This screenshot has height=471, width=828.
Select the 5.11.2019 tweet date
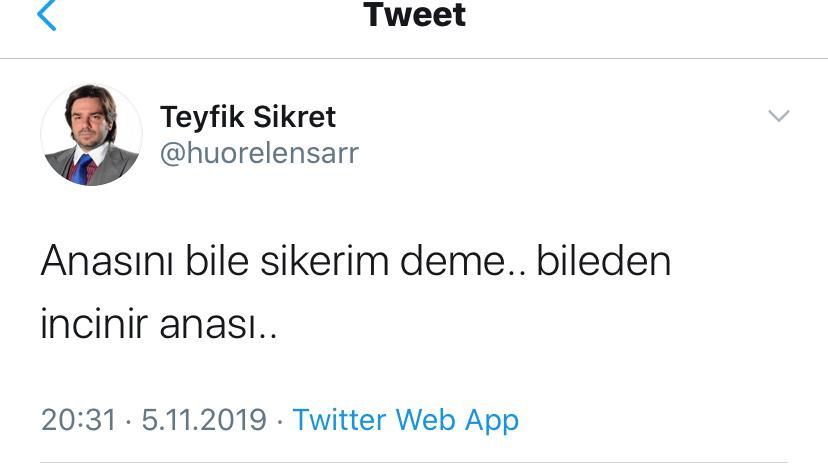204,420
